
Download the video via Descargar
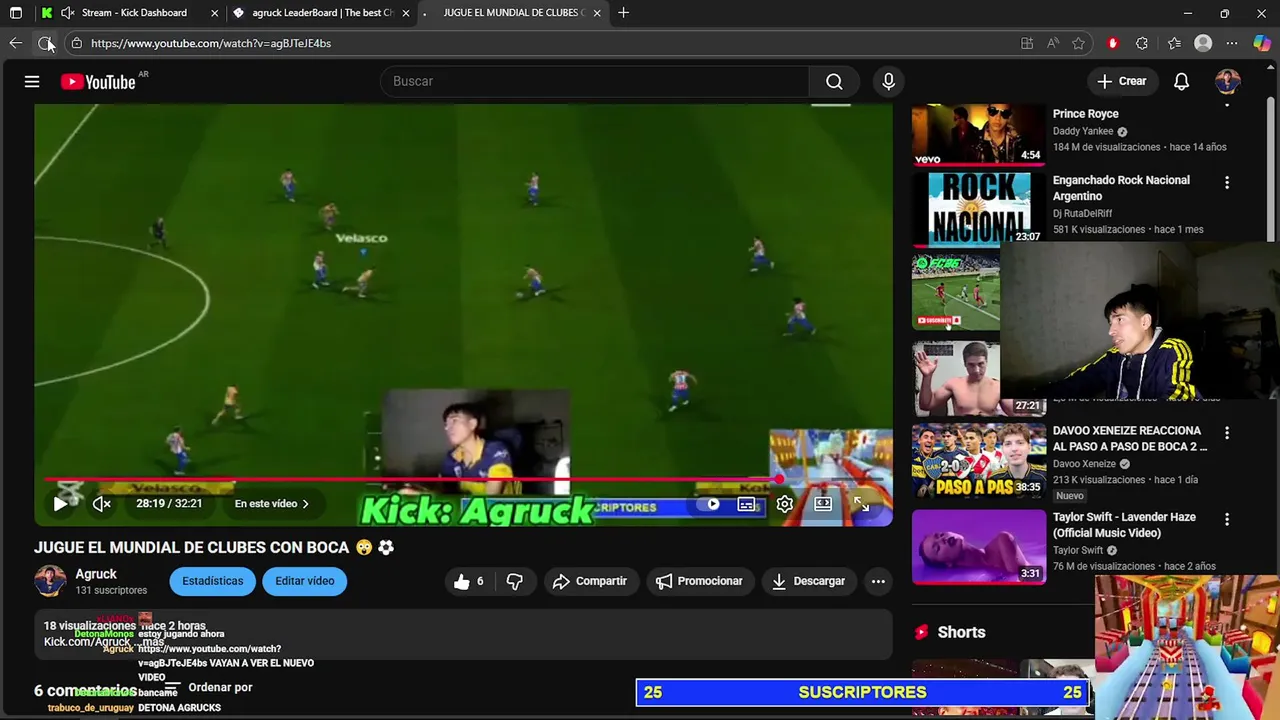click(x=808, y=581)
